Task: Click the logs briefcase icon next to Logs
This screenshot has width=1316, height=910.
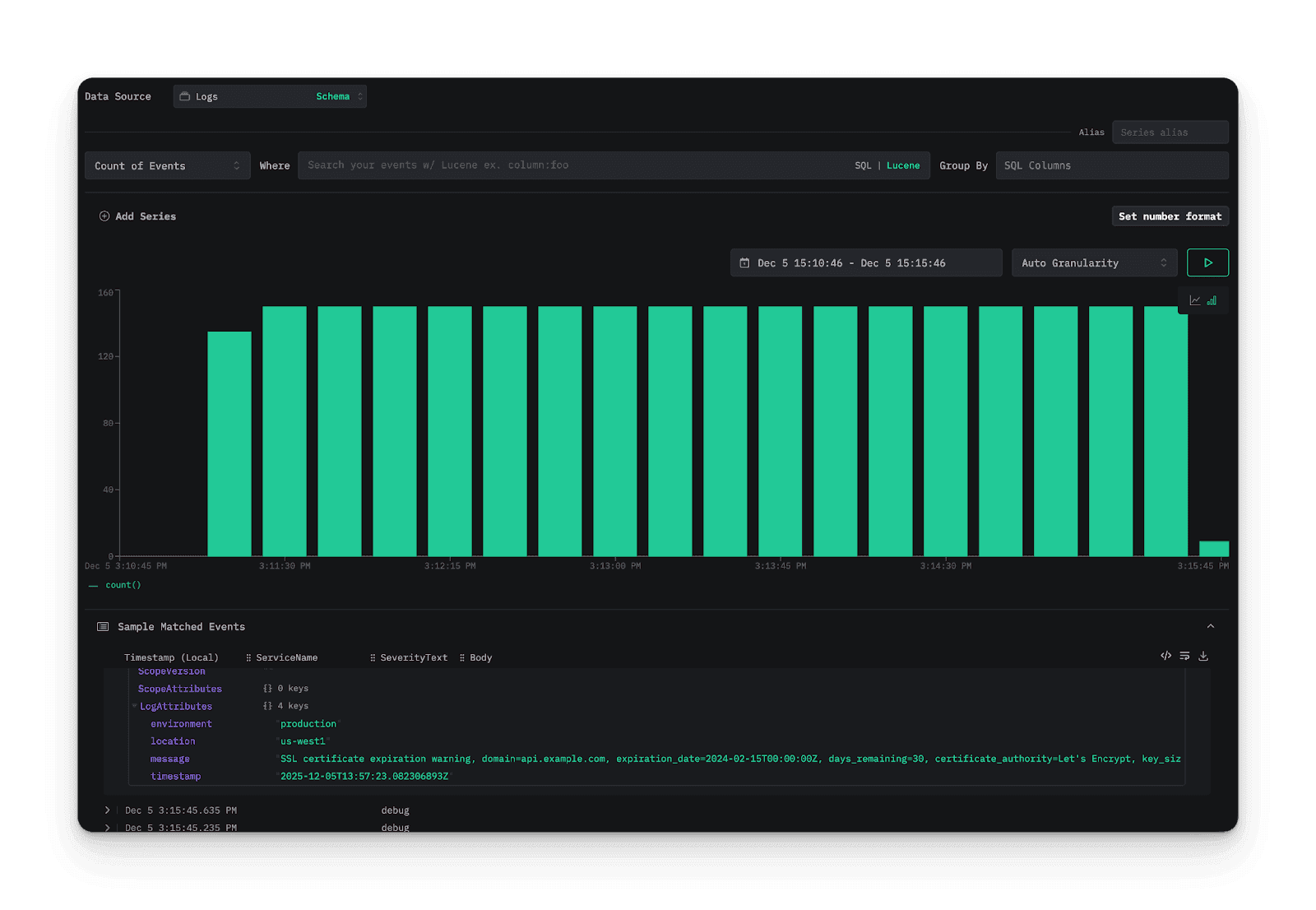Action: 184,96
